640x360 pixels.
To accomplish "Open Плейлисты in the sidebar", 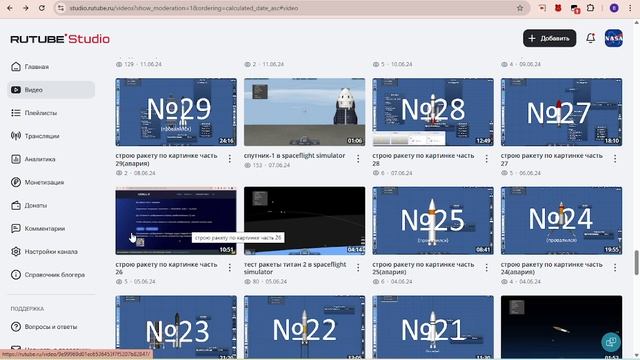I will (51, 113).
